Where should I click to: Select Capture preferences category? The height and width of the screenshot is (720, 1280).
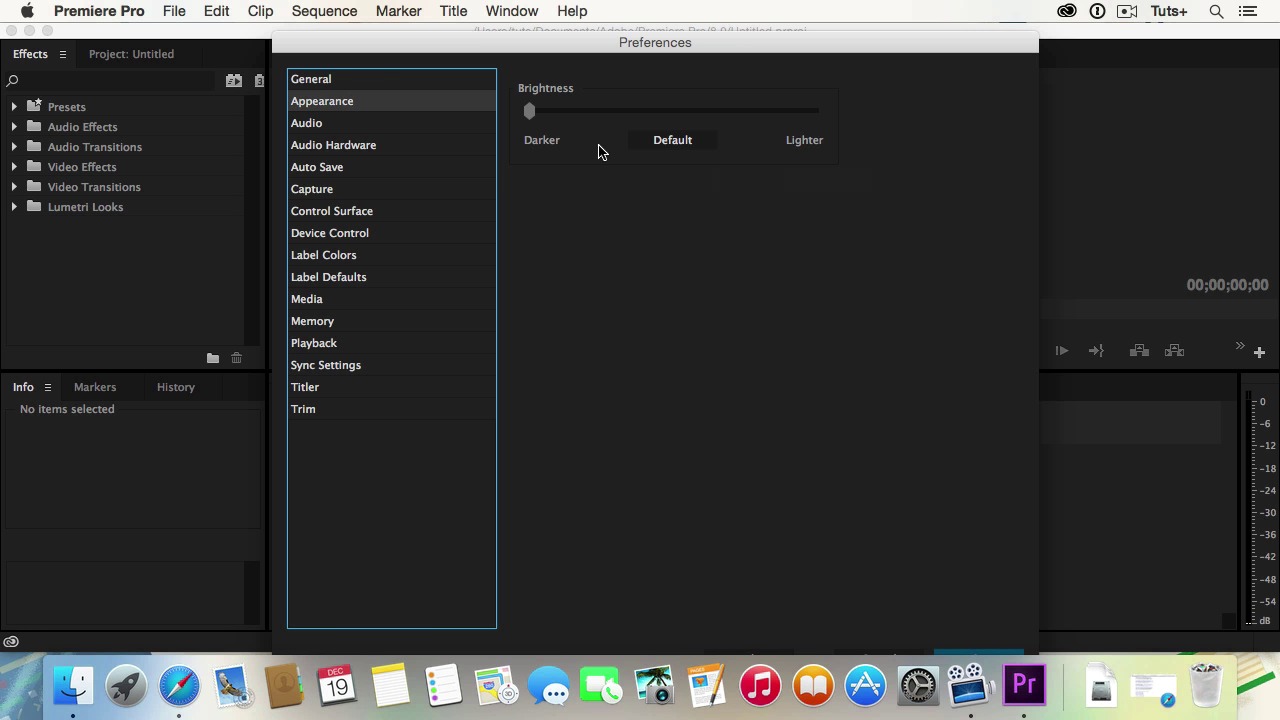pos(391,189)
